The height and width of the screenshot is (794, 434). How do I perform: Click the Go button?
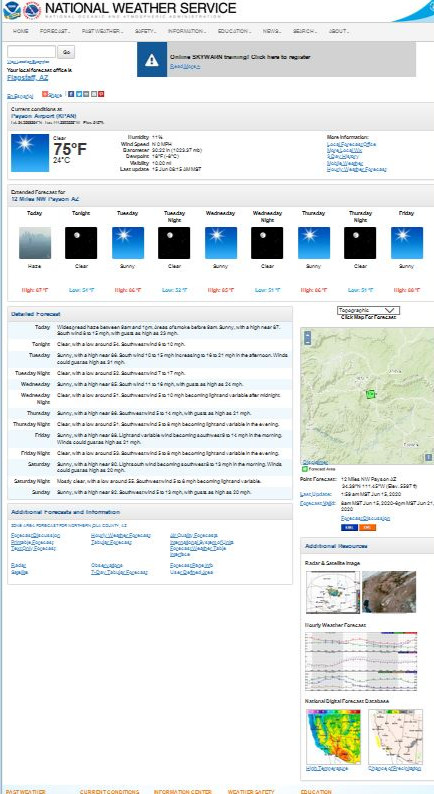point(66,52)
